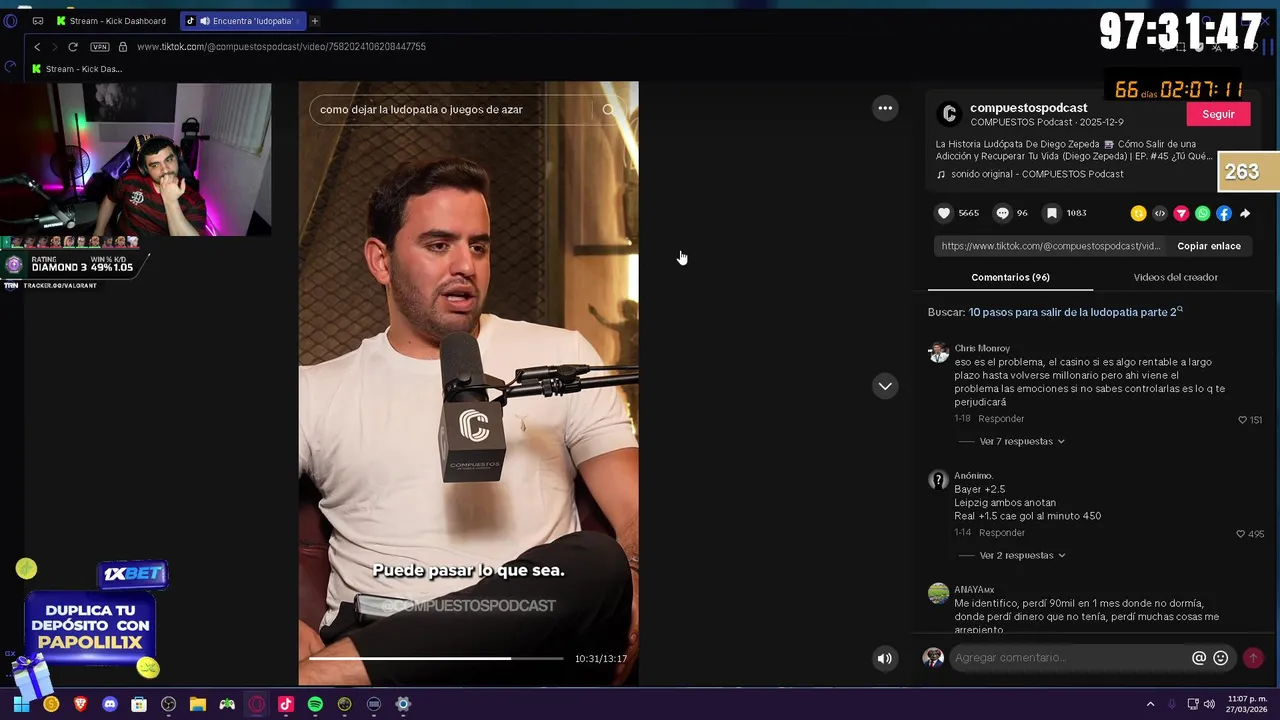Click the yellow repost icon
This screenshot has width=1280, height=720.
(x=1138, y=213)
